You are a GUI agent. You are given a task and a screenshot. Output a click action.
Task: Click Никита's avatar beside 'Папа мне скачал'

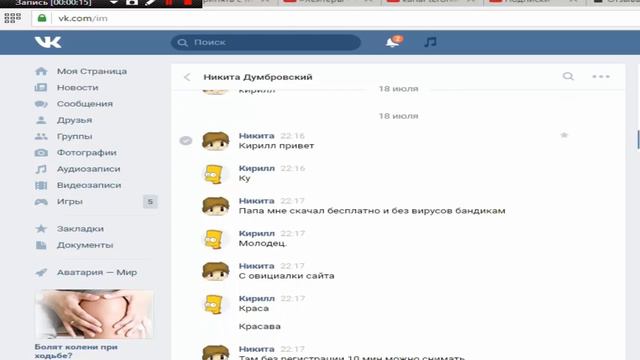[x=216, y=207]
